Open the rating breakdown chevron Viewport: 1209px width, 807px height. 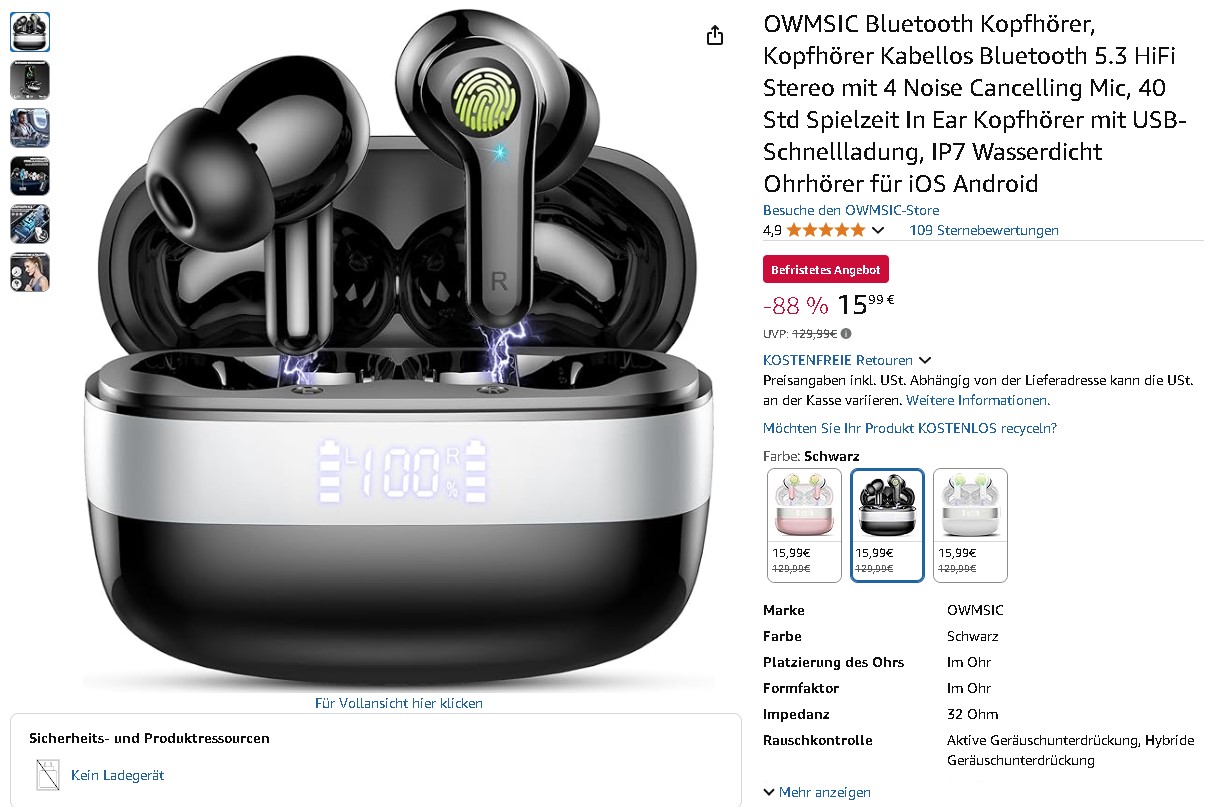[x=878, y=231]
